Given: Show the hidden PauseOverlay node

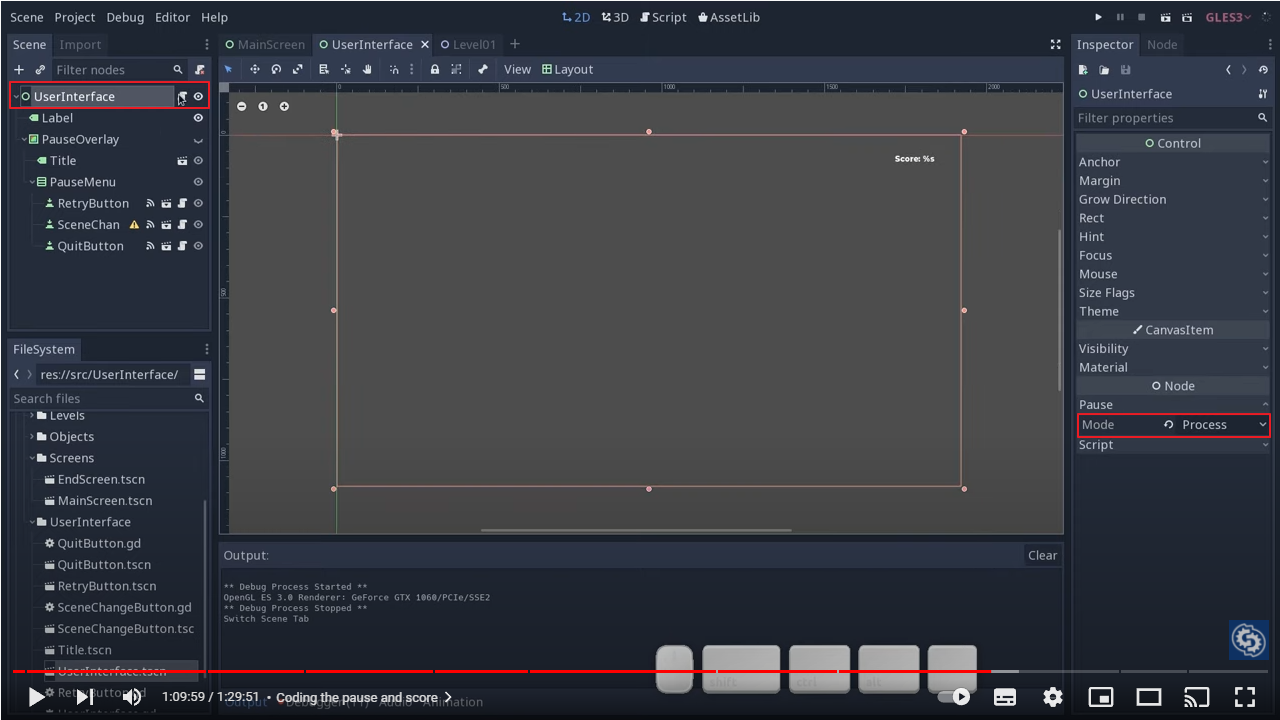Looking at the screenshot, I should [x=198, y=140].
